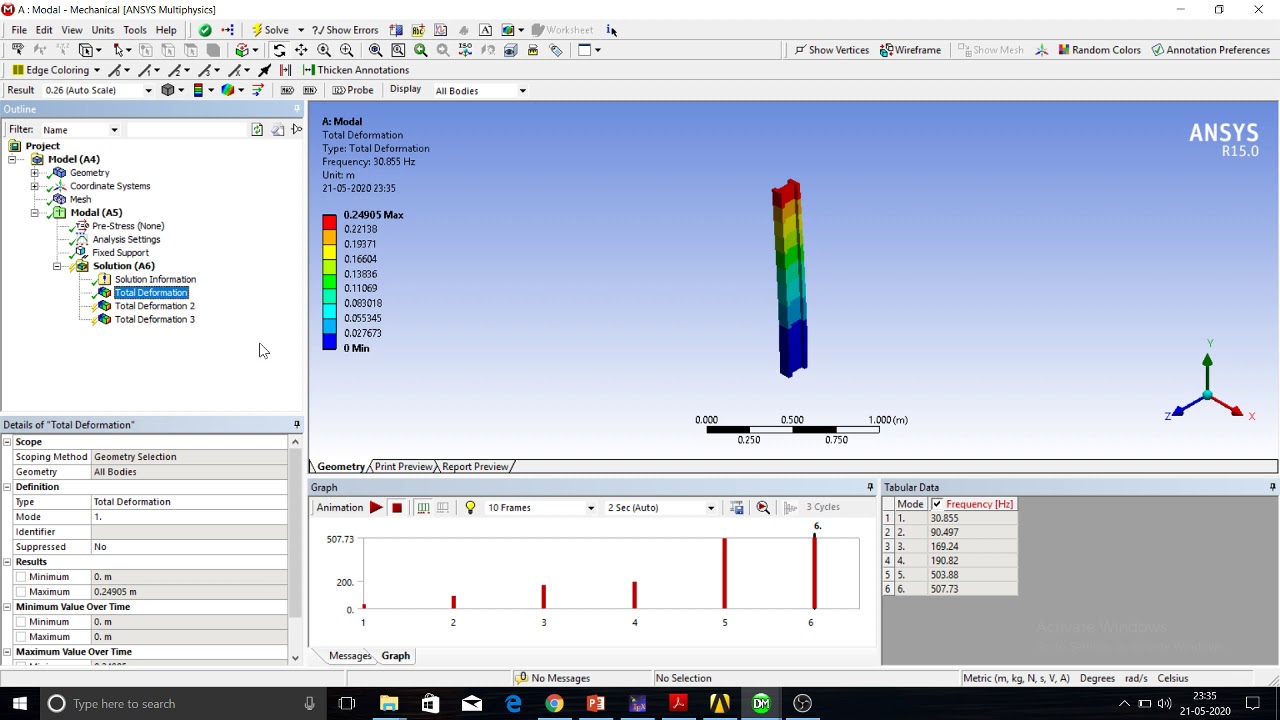Play the mode shape animation
This screenshot has width=1280, height=720.
376,508
